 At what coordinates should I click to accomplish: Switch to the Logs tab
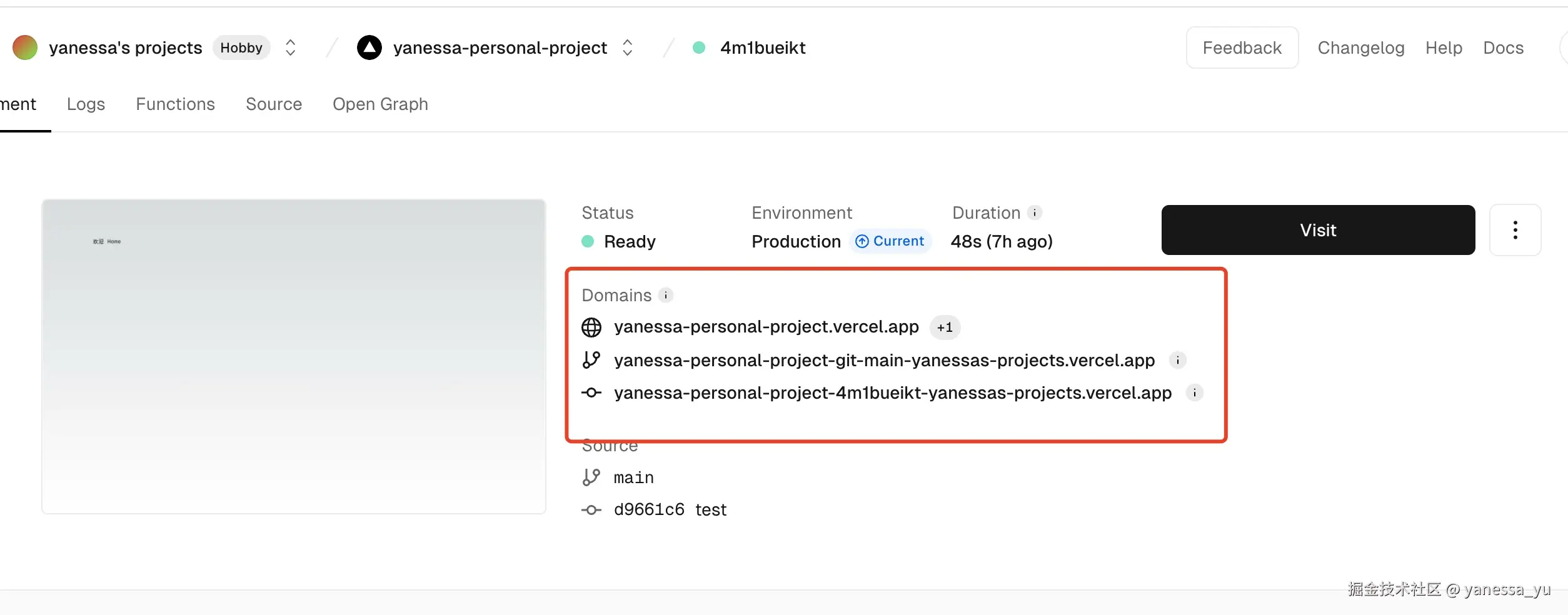(x=86, y=104)
